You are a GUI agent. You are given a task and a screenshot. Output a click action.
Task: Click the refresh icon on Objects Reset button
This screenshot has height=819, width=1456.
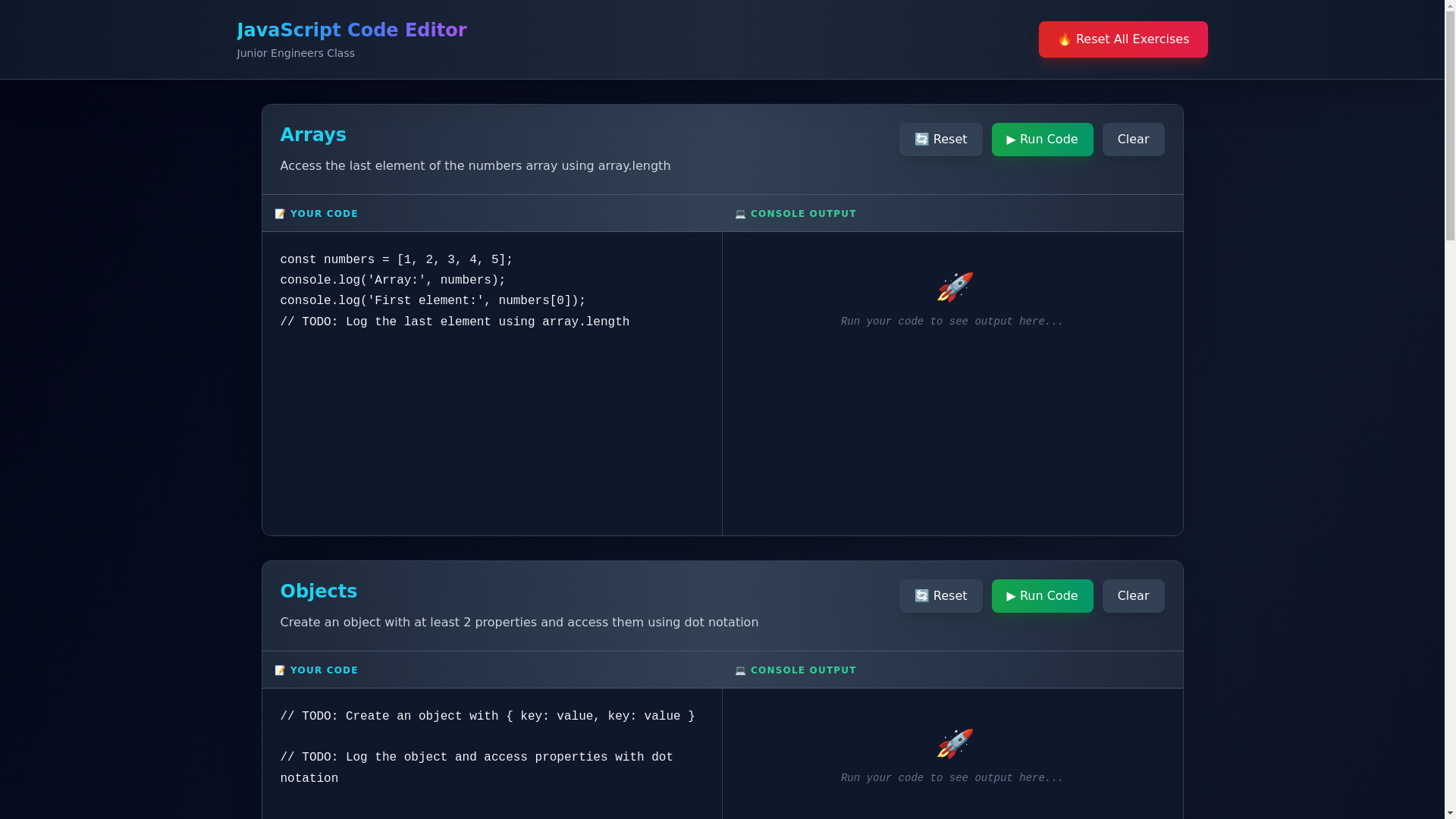(921, 596)
